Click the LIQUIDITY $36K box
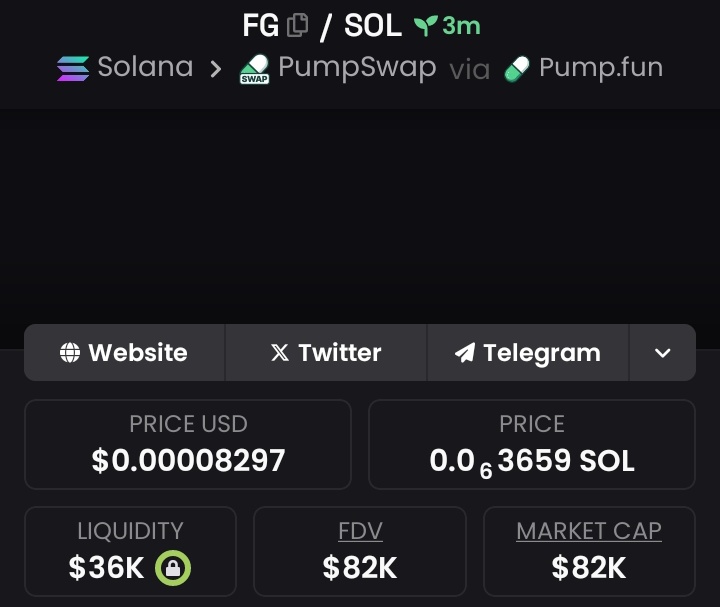720x607 pixels. tap(130, 551)
